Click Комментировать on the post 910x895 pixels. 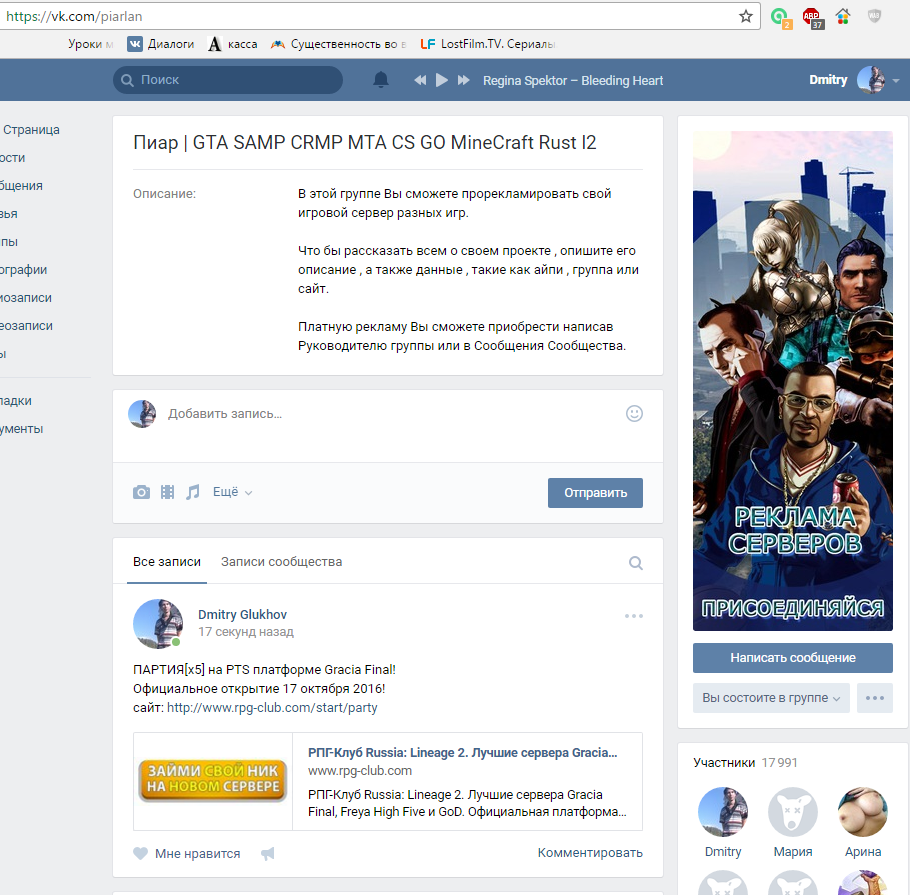coord(590,853)
